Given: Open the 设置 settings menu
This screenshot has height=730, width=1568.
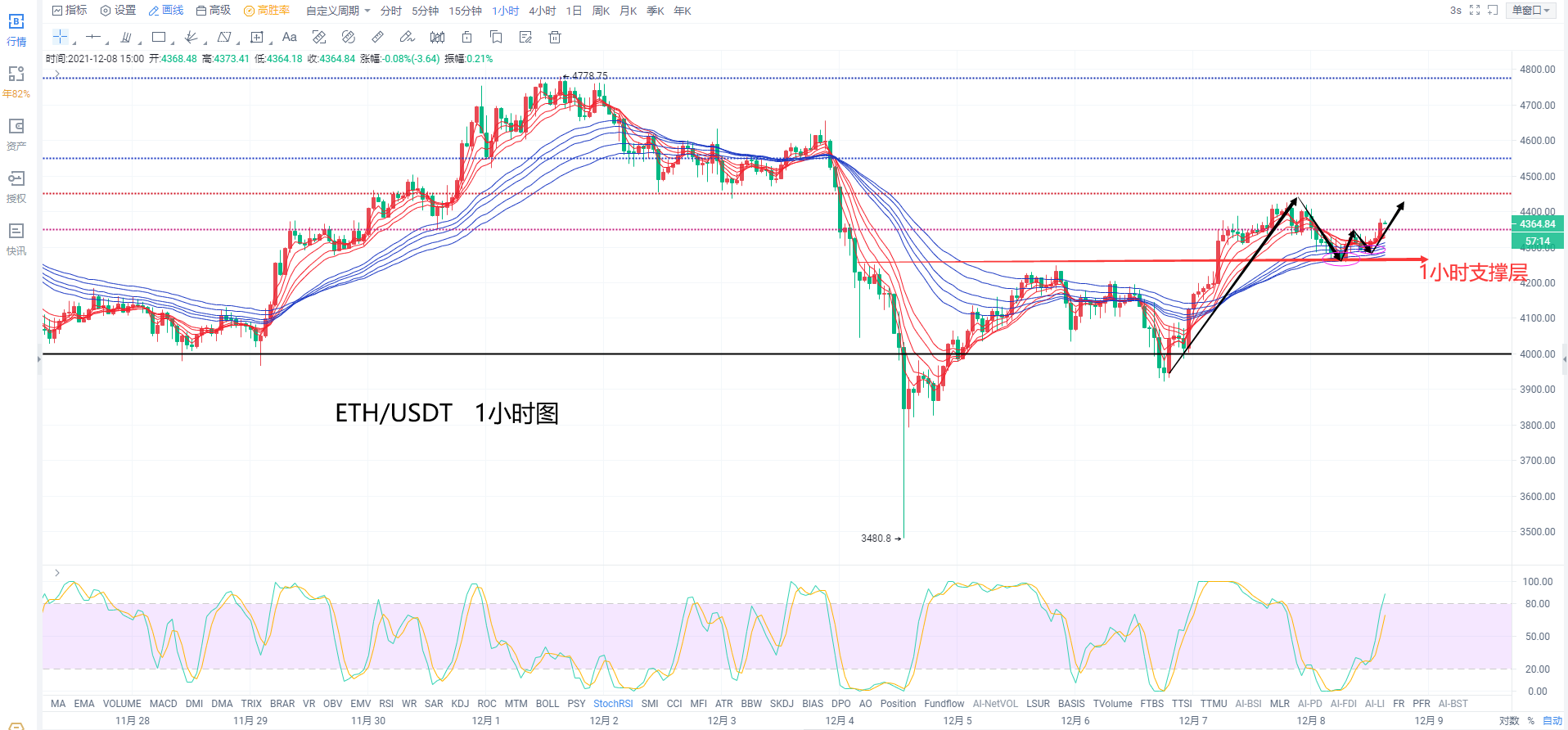Looking at the screenshot, I should click(118, 11).
